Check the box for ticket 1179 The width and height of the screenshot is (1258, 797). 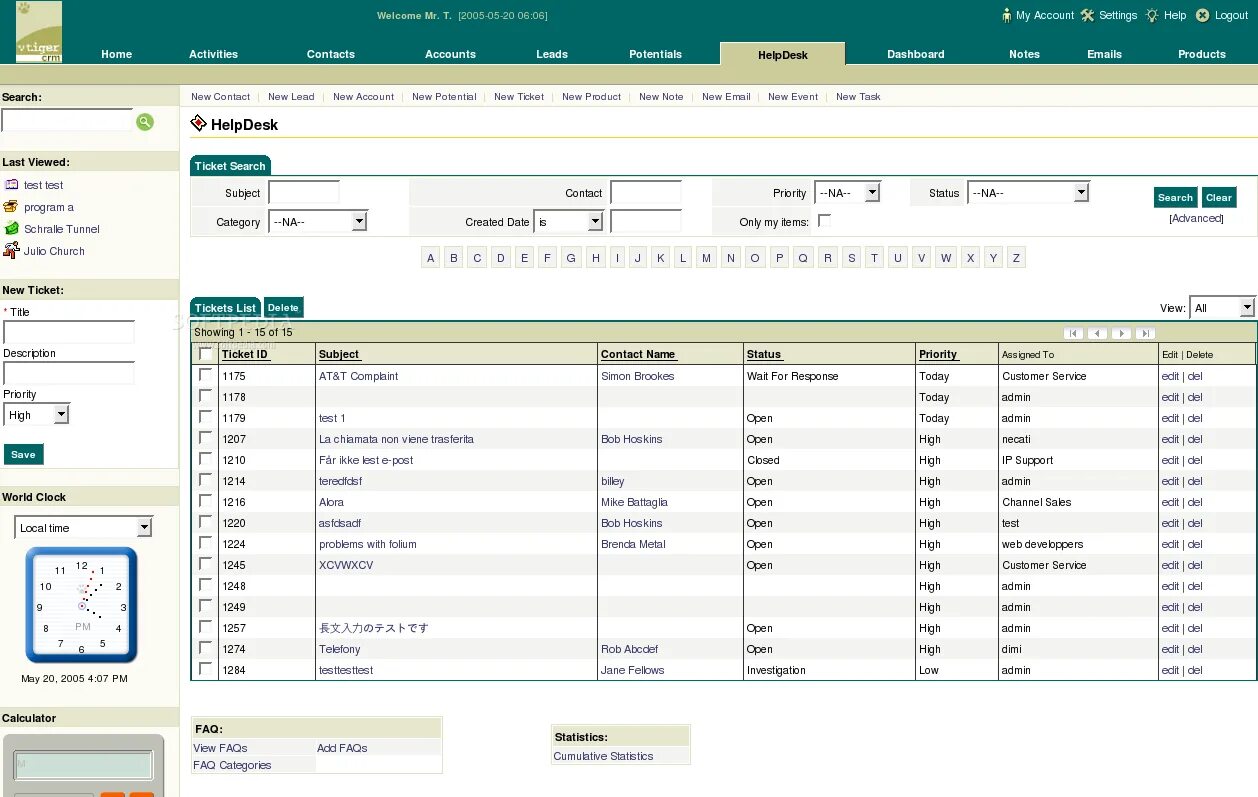click(x=206, y=417)
